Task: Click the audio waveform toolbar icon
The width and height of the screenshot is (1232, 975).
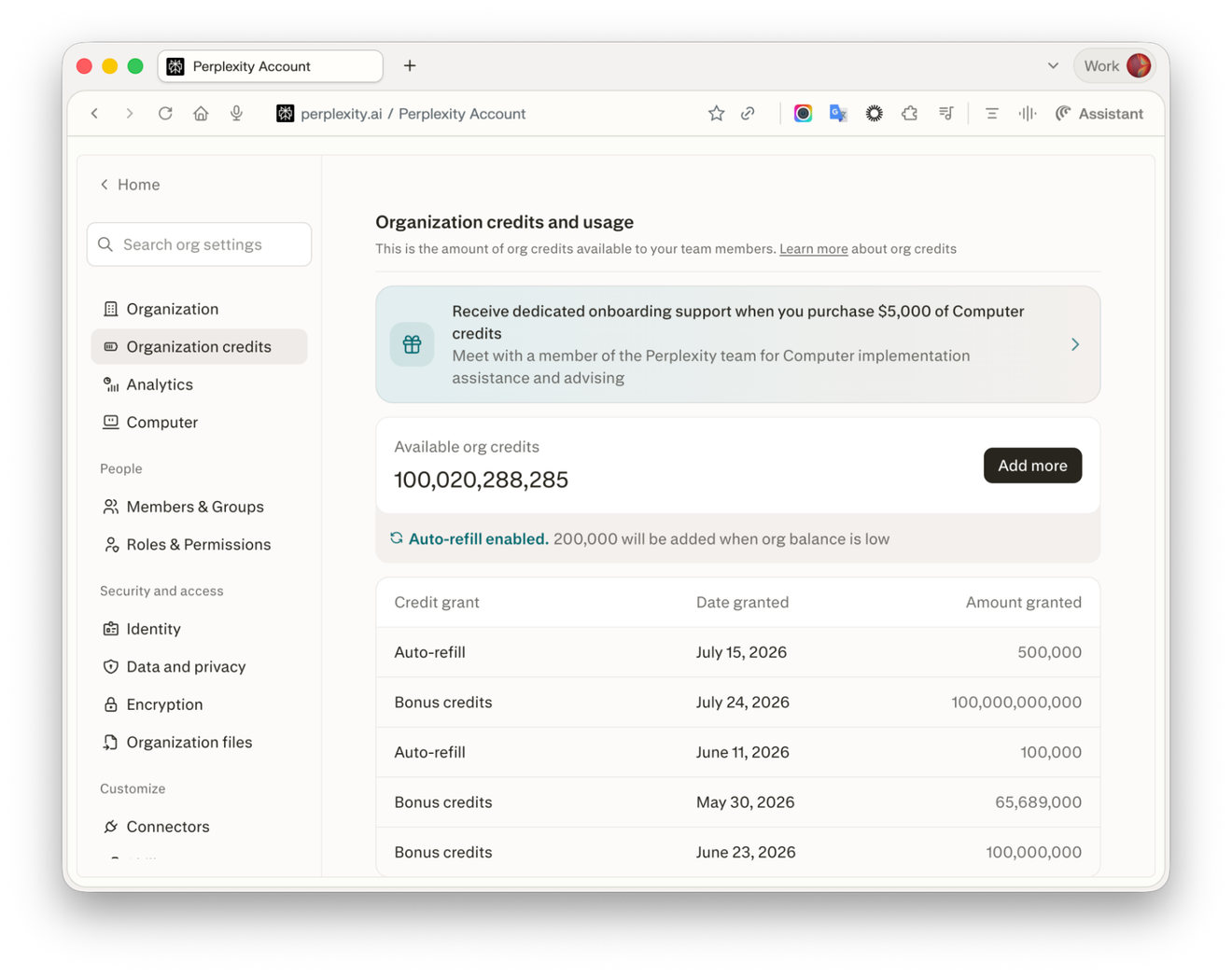Action: click(x=1028, y=114)
